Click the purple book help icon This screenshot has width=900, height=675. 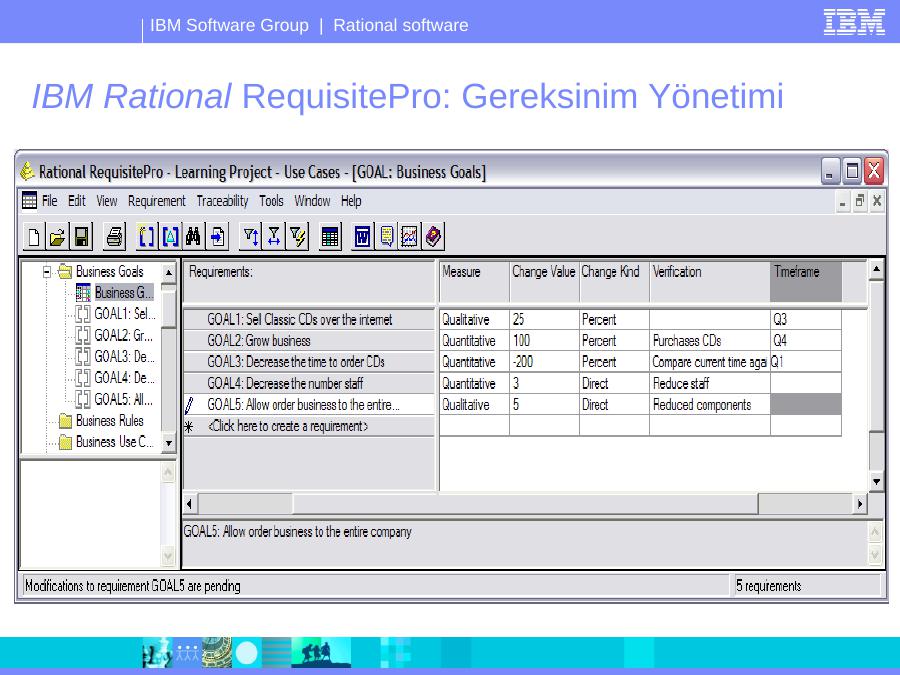[433, 236]
